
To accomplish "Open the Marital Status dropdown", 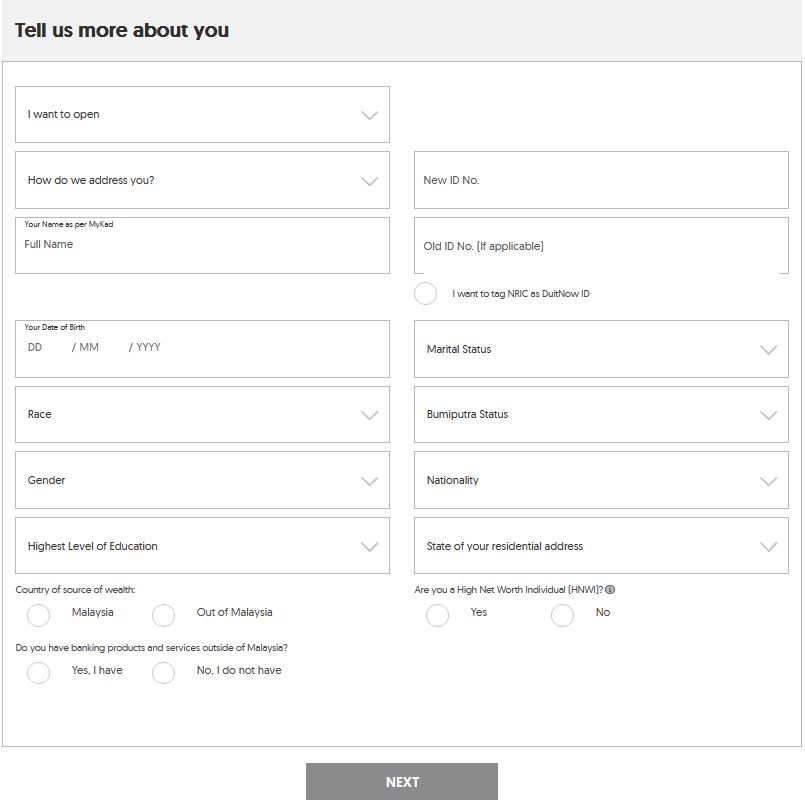I will pos(601,350).
